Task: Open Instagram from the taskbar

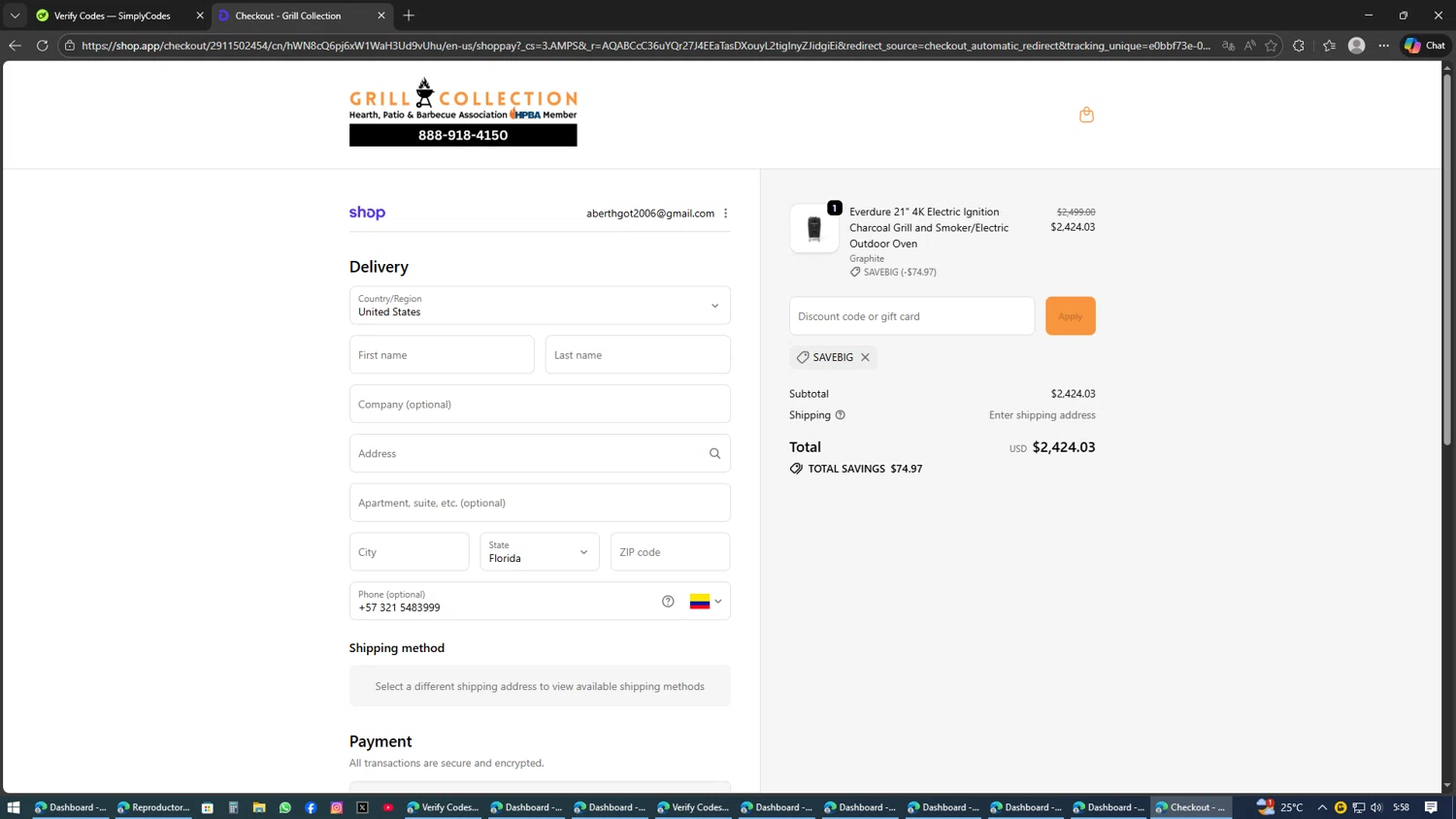Action: (x=337, y=807)
